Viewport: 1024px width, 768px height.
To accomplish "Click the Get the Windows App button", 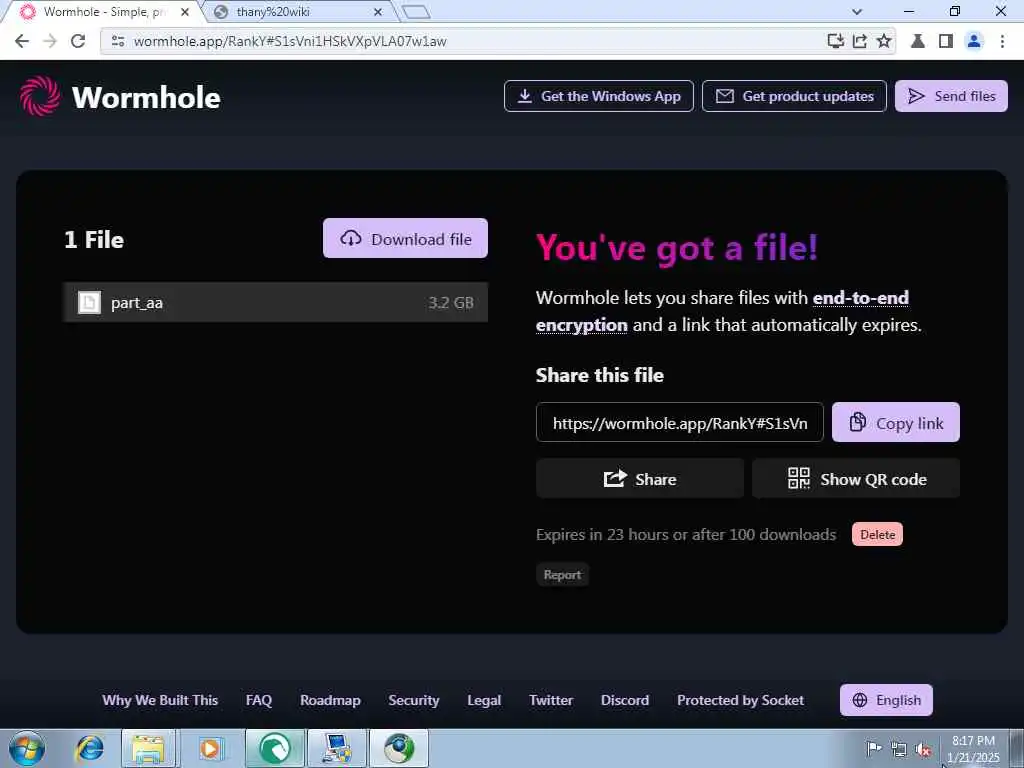I will pos(598,96).
